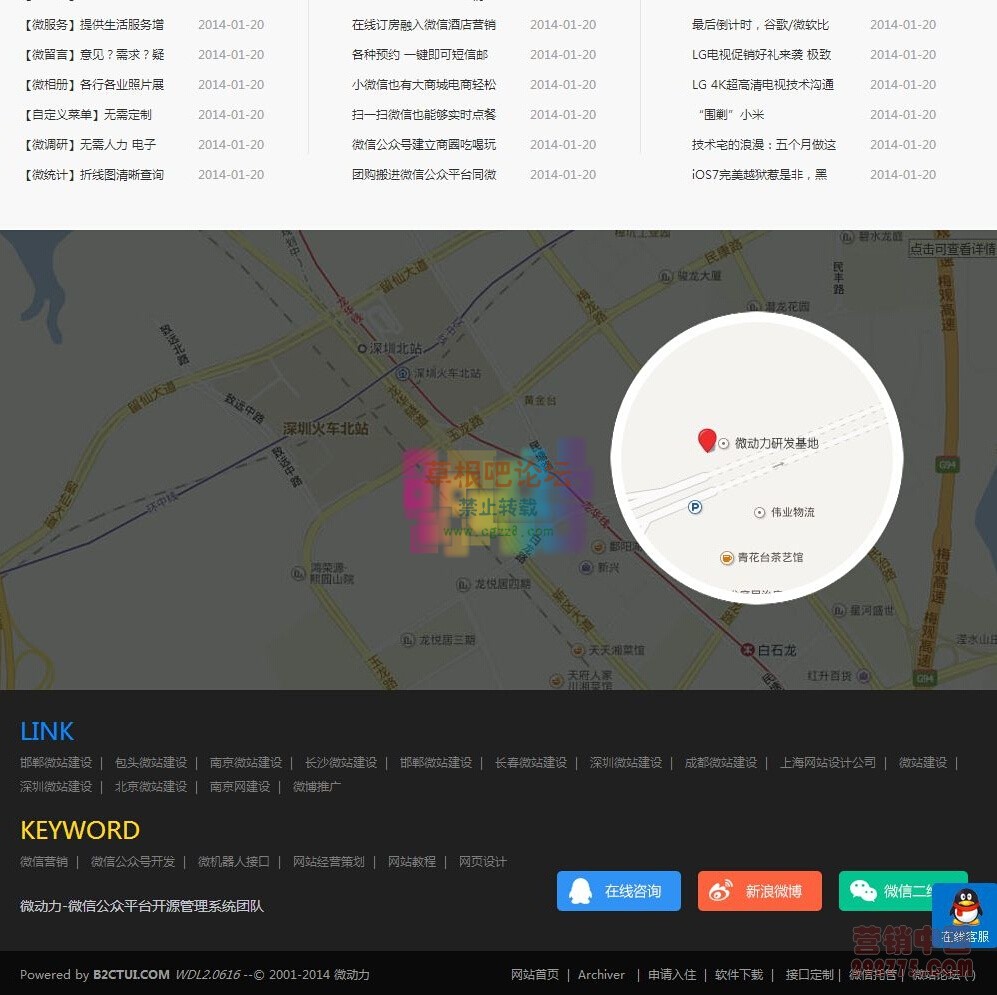
Task: Click the 微信营销 keyword link
Action: point(43,861)
